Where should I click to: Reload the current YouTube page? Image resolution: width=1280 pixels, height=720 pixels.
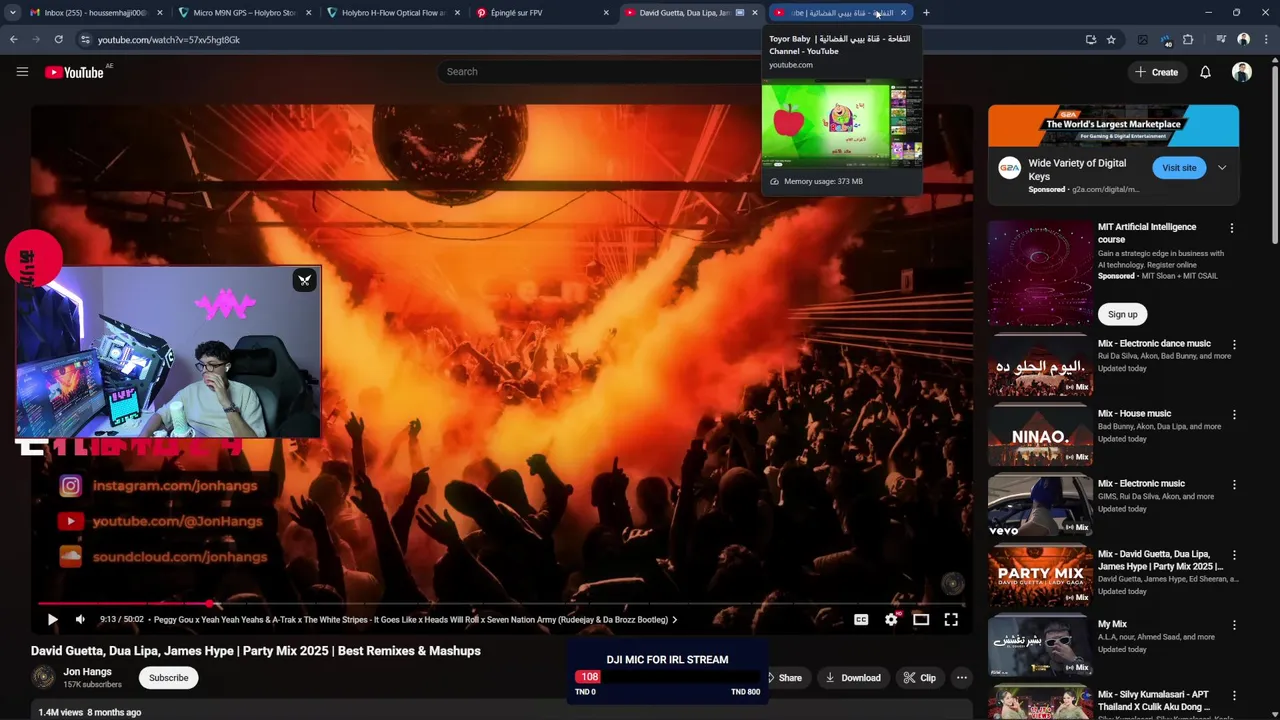(59, 40)
